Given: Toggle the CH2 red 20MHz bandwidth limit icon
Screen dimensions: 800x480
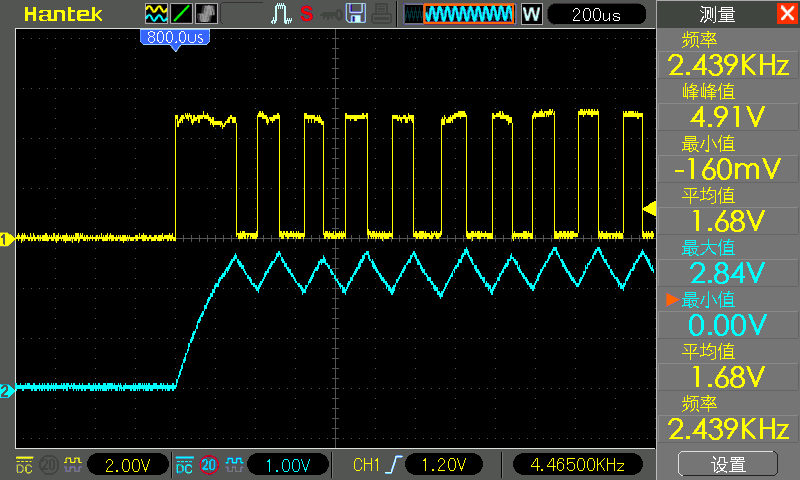Looking at the screenshot, I should coord(209,465).
